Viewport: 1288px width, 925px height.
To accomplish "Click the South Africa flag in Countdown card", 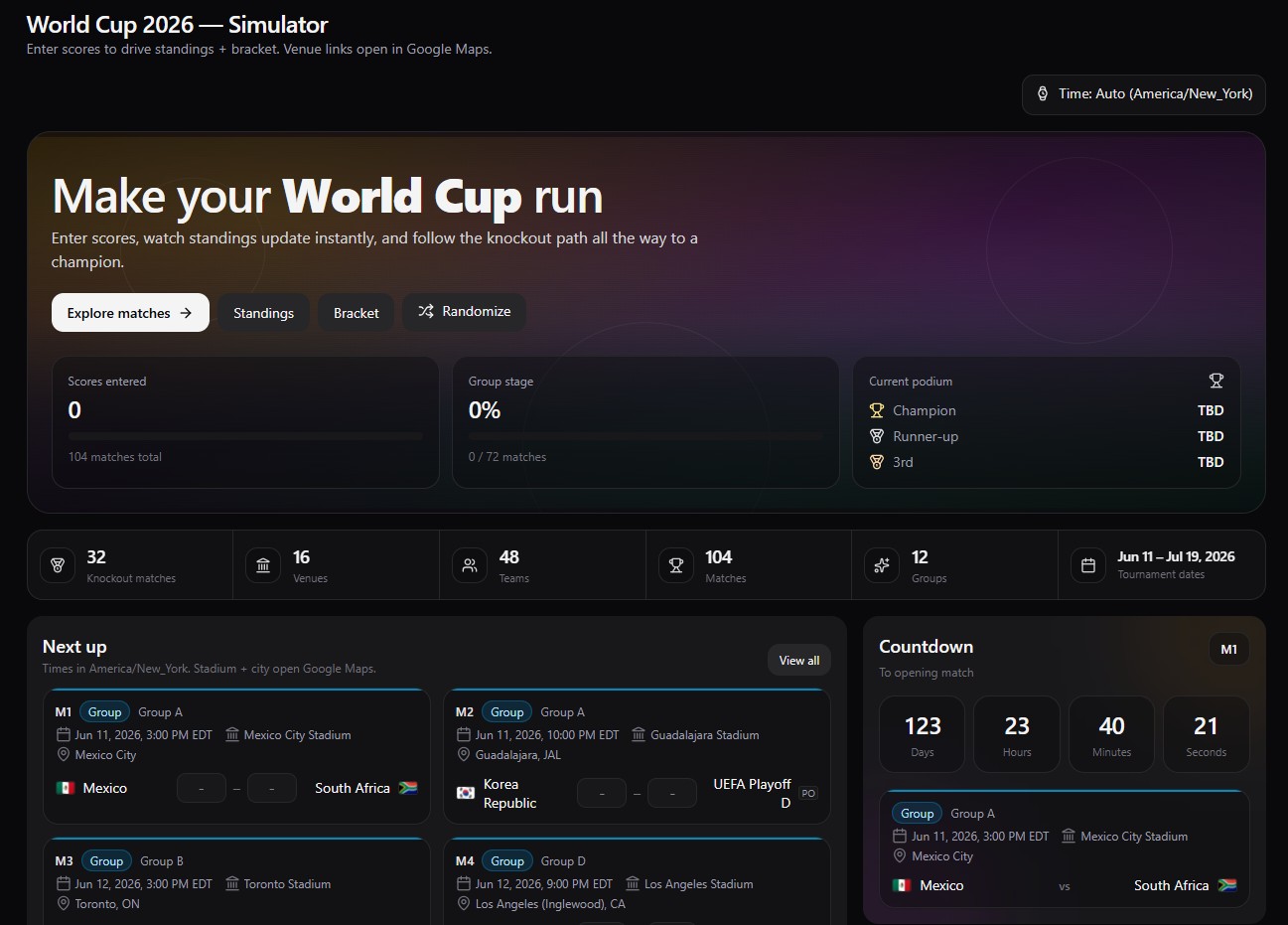I will point(1227,885).
